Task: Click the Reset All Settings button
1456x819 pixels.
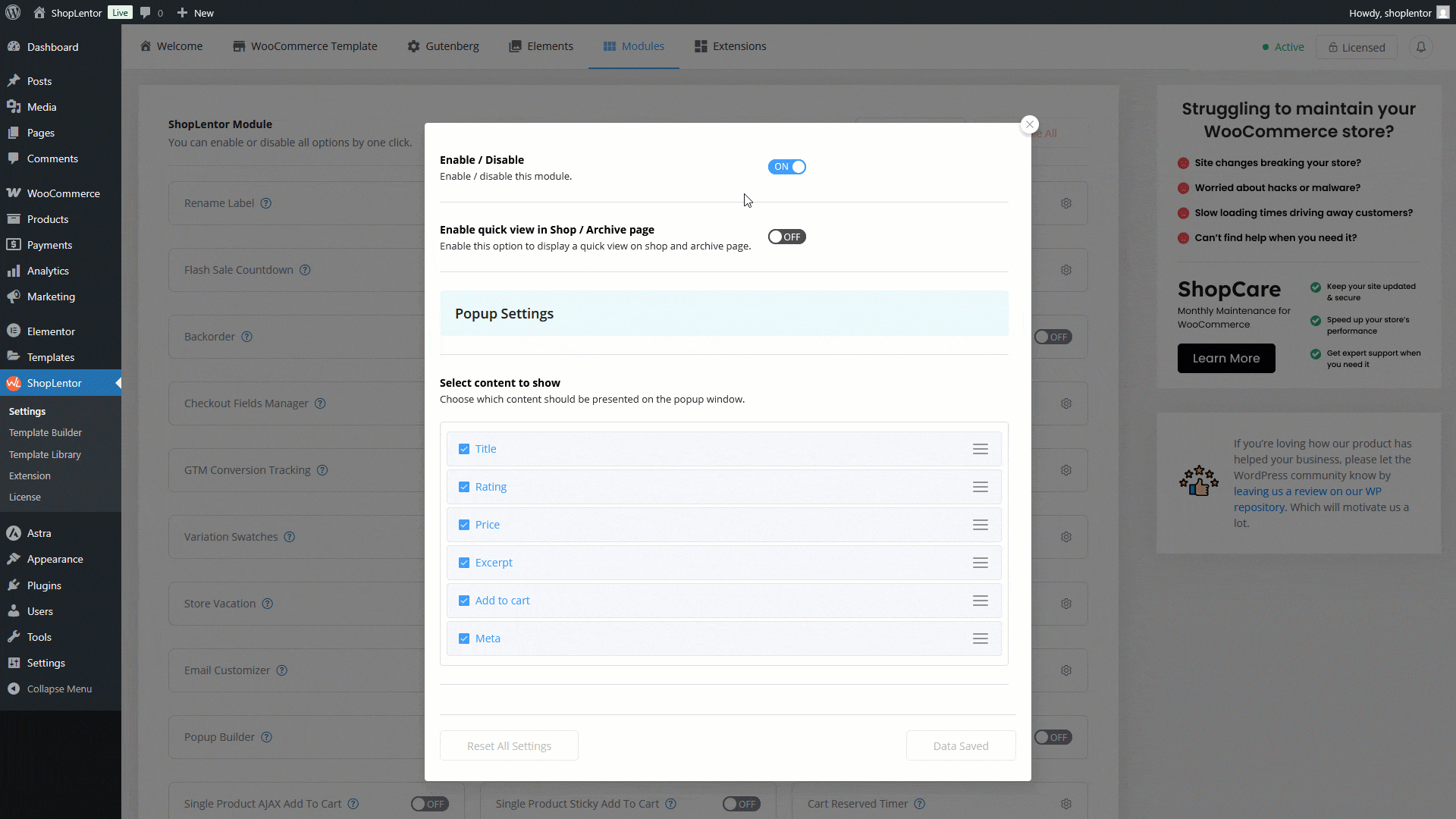Action: click(x=509, y=746)
